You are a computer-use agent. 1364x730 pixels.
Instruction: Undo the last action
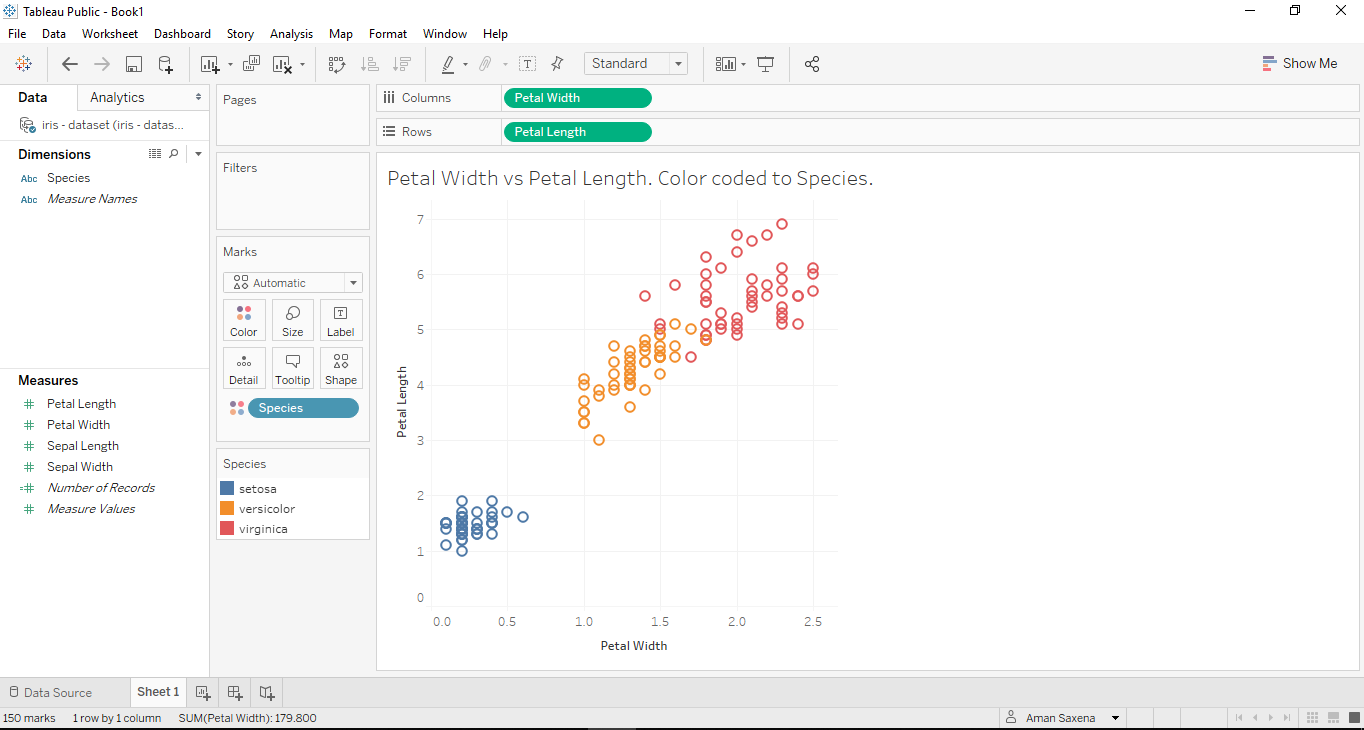(70, 63)
